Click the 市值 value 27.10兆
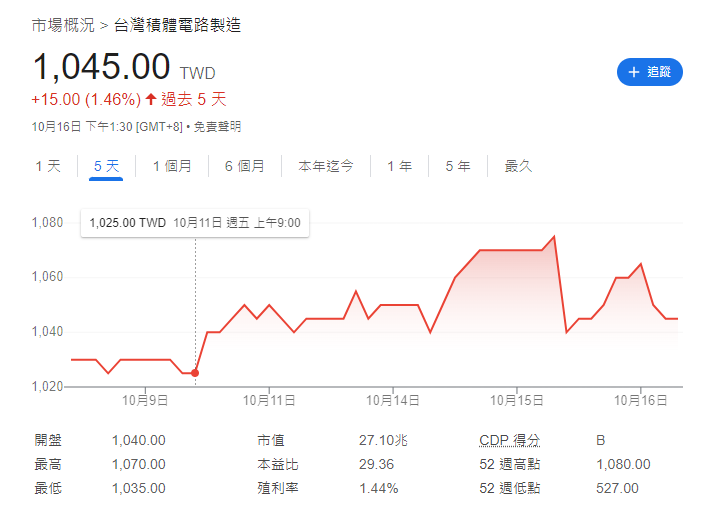The height and width of the screenshot is (510, 722). [383, 440]
